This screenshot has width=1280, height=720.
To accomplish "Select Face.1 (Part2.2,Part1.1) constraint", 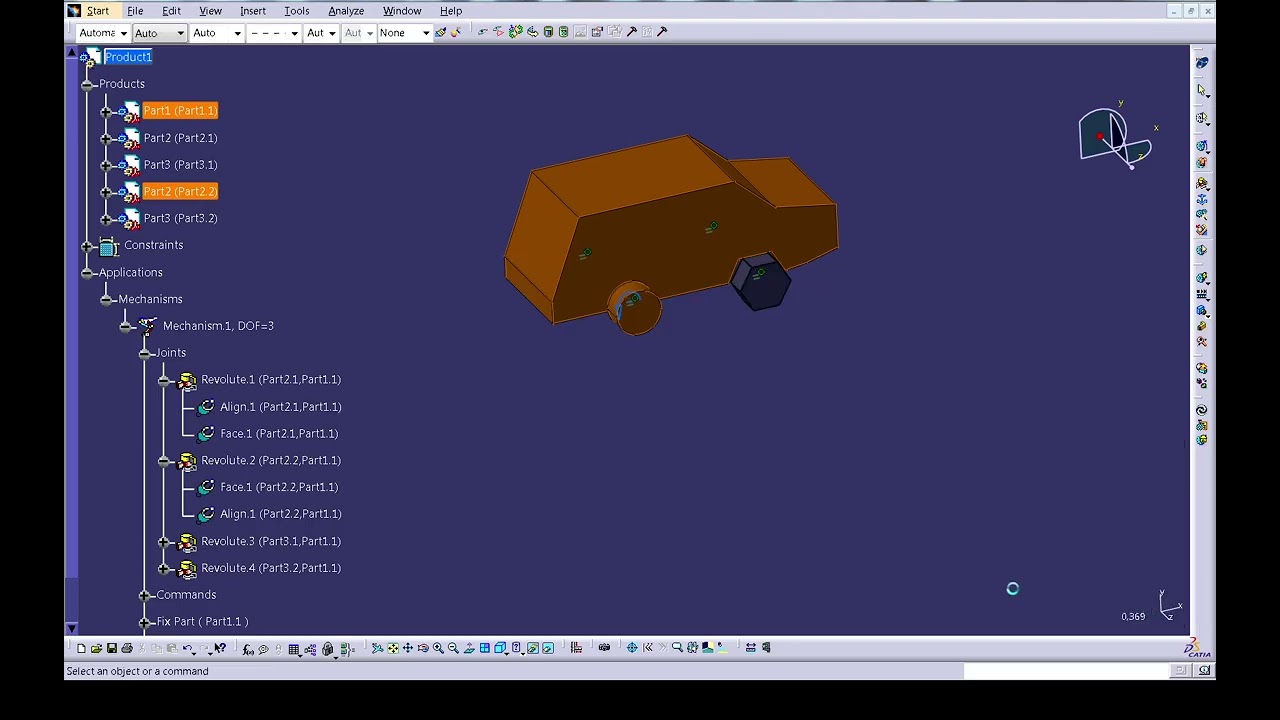I will coord(279,487).
